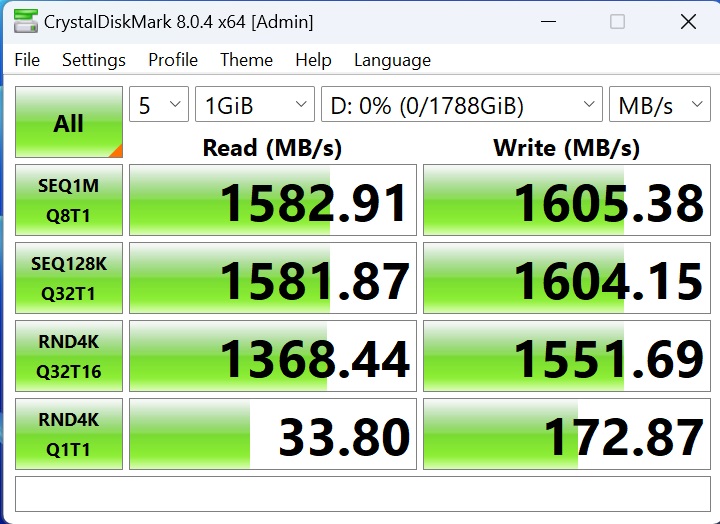Image resolution: width=720 pixels, height=524 pixels.
Task: Run all benchmarks with the All button
Action: point(69,123)
